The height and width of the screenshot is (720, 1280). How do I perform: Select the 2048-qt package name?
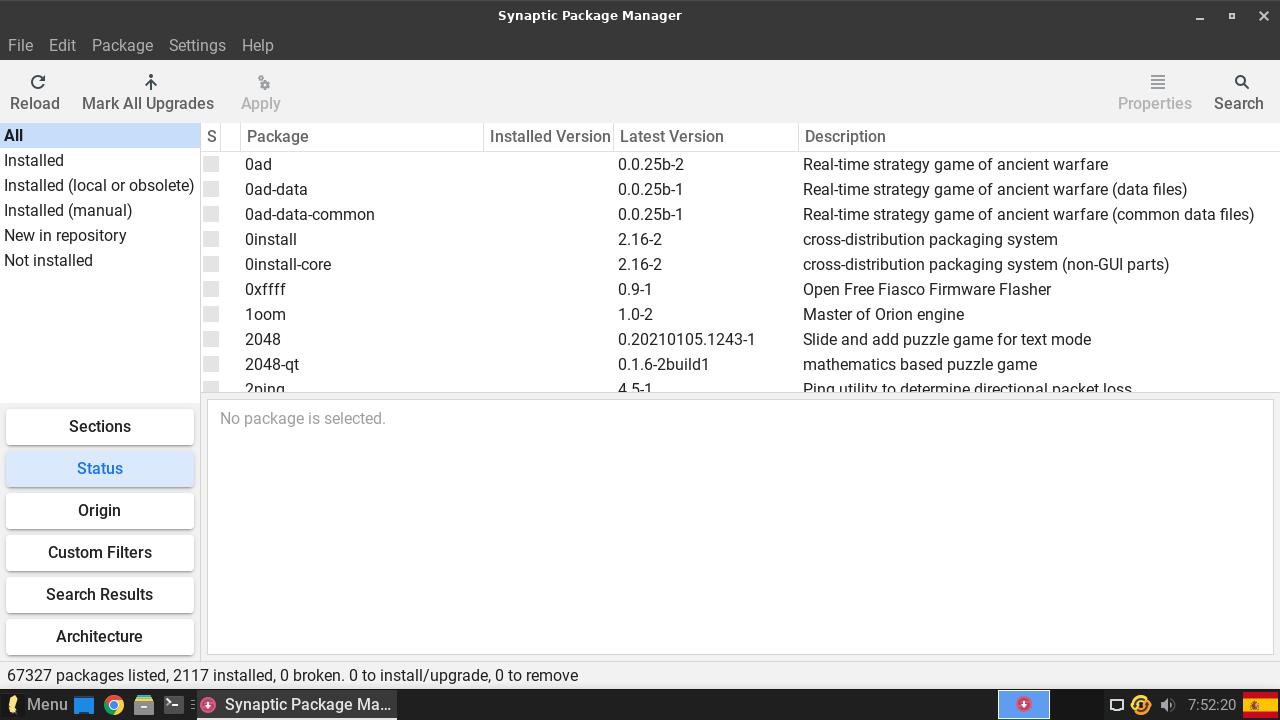[x=272, y=364]
